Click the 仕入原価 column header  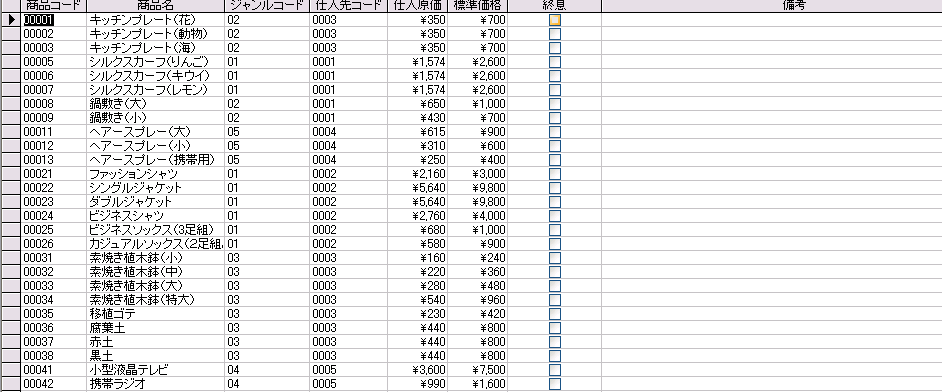pyautogui.click(x=417, y=6)
